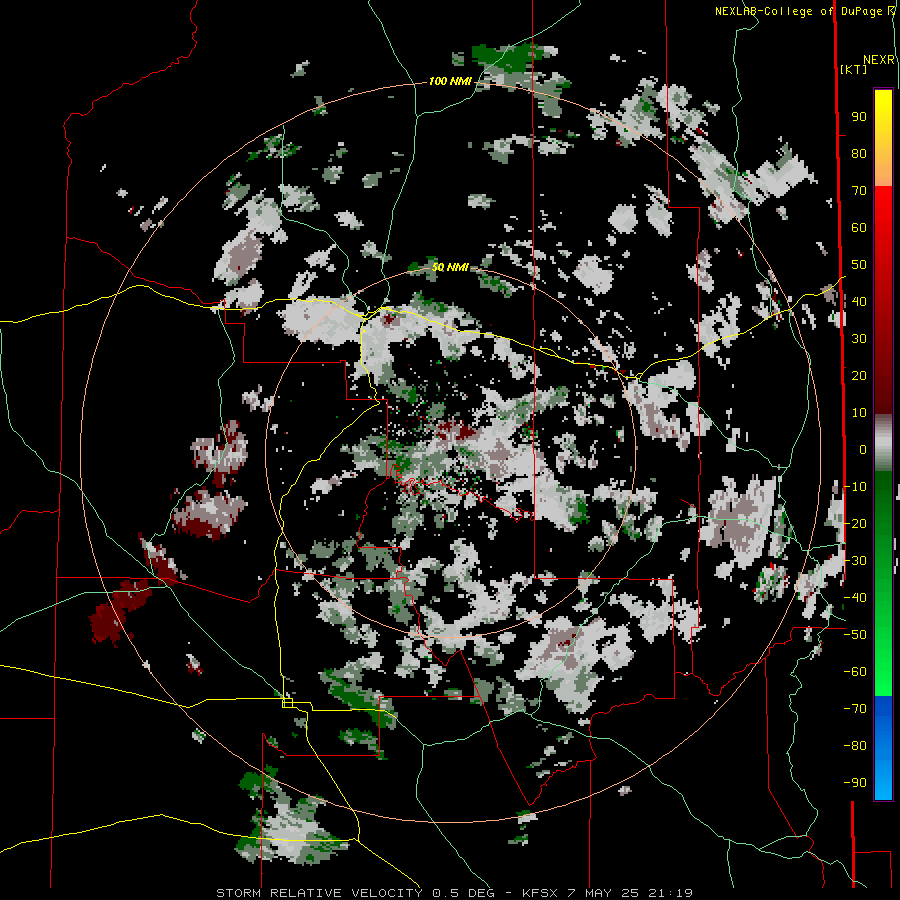Image resolution: width=900 pixels, height=900 pixels.
Task: Click the "[KT]" units label
Action: pyautogui.click(x=854, y=69)
